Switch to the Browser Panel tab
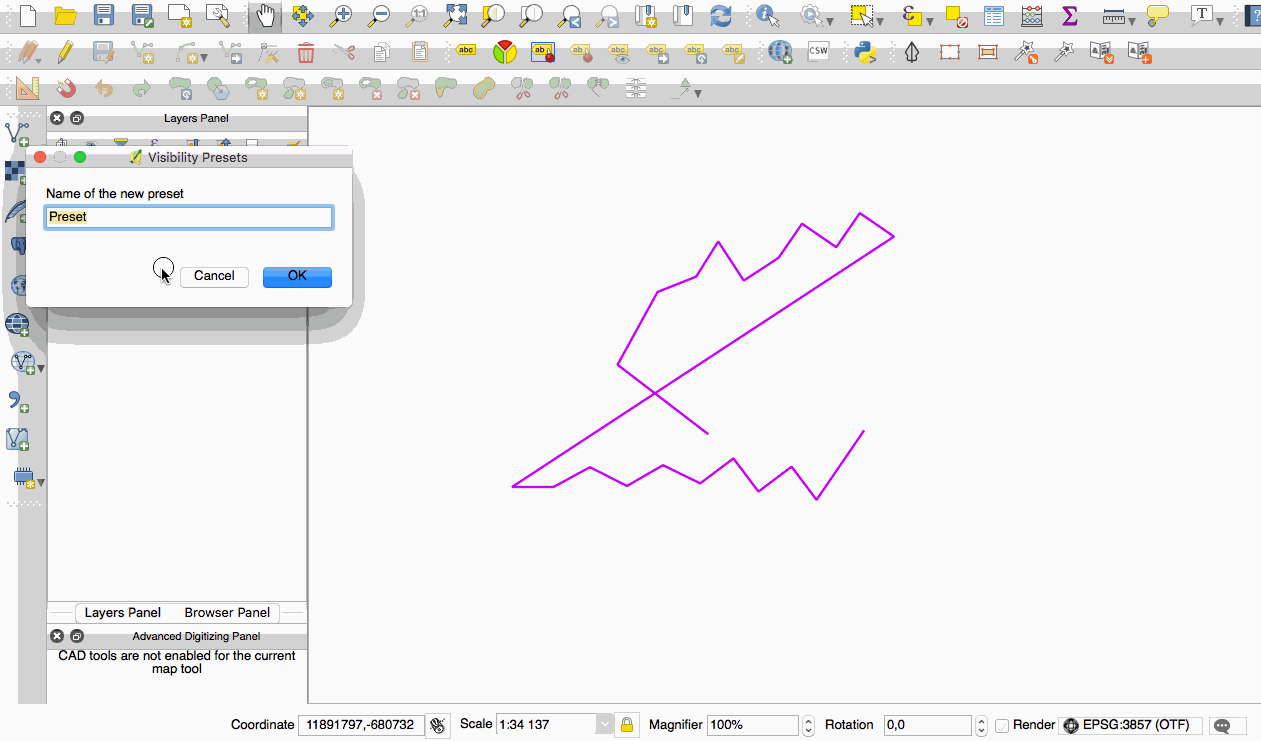1261x741 pixels. pyautogui.click(x=227, y=612)
